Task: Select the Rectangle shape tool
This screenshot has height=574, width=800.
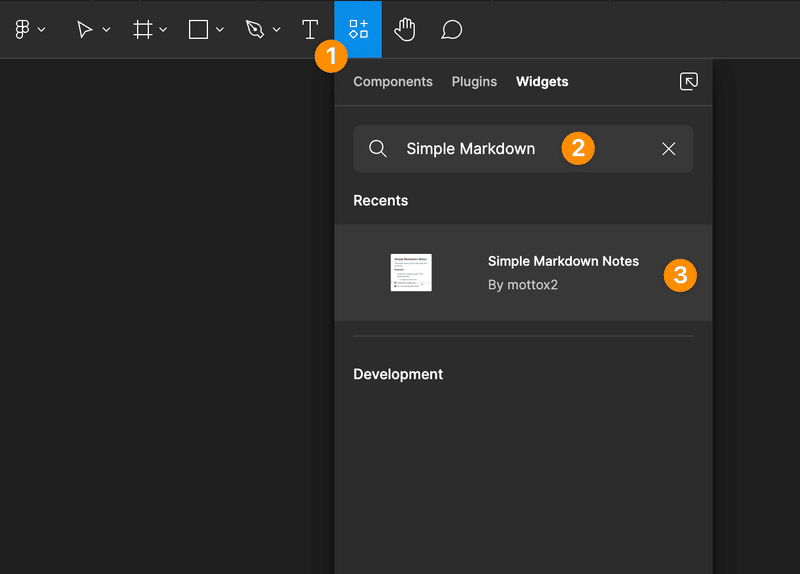Action: 198,30
